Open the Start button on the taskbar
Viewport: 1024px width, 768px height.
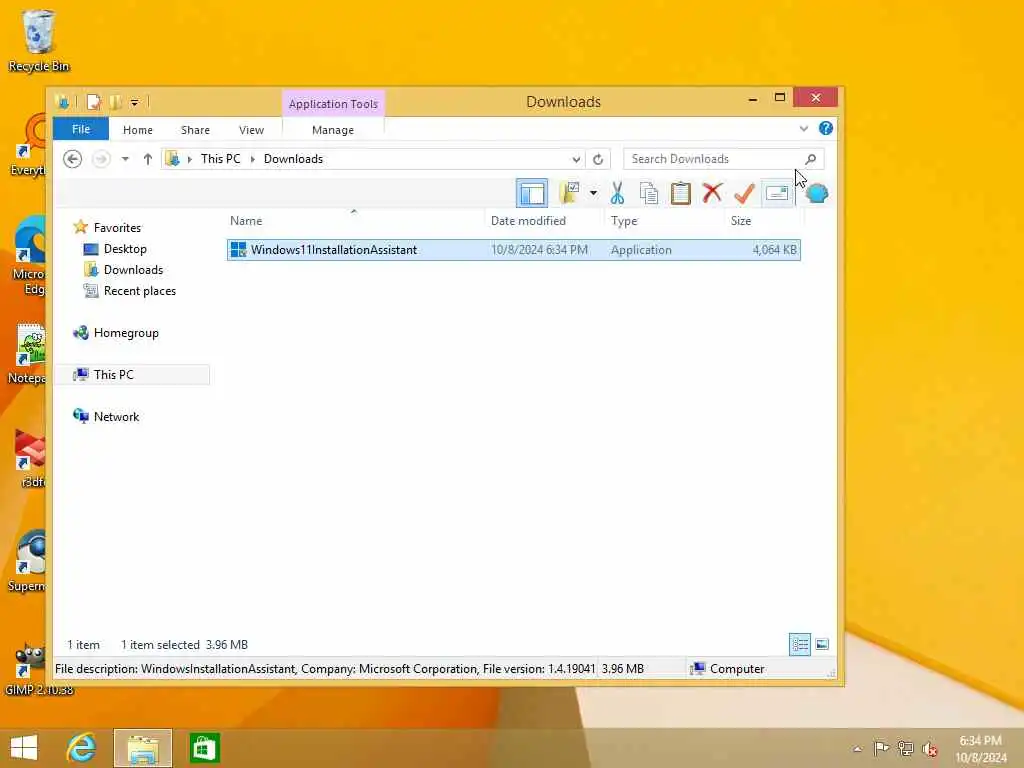24,748
